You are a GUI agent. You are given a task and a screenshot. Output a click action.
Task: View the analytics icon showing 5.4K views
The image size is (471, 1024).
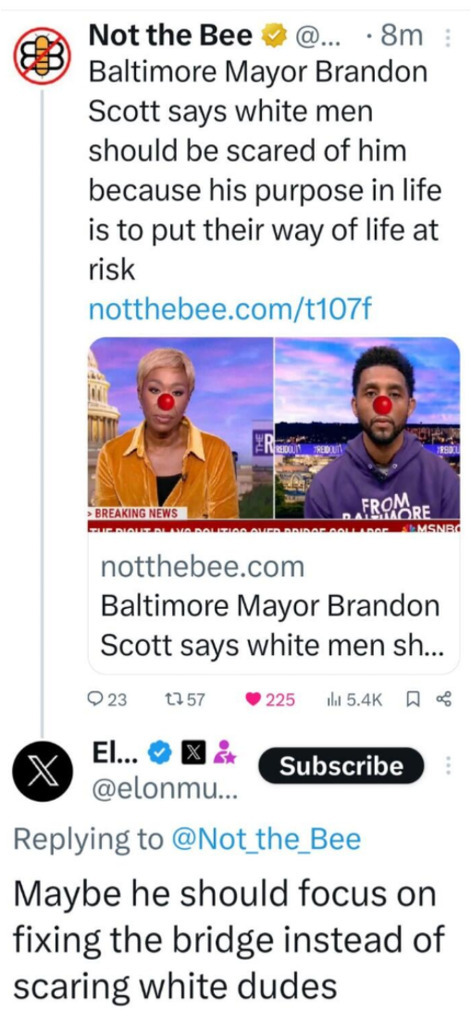[353, 699]
